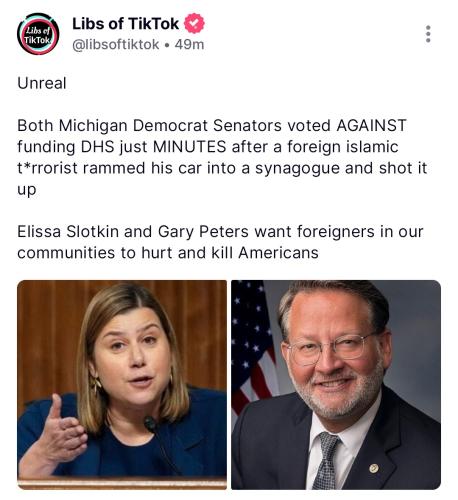Open the left photo of the woman

click(x=122, y=385)
